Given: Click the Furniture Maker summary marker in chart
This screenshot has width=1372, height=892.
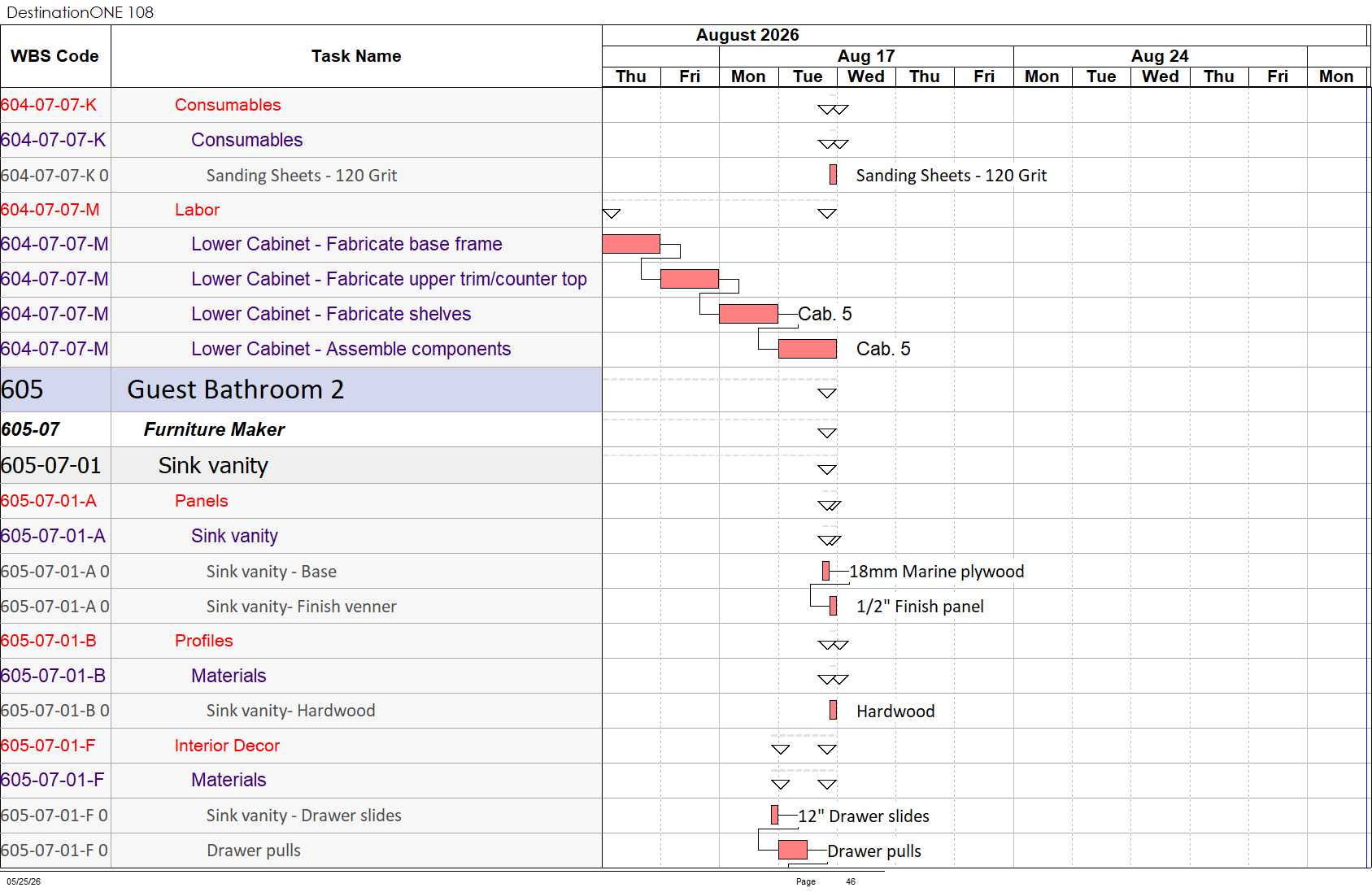Looking at the screenshot, I should coord(827,433).
